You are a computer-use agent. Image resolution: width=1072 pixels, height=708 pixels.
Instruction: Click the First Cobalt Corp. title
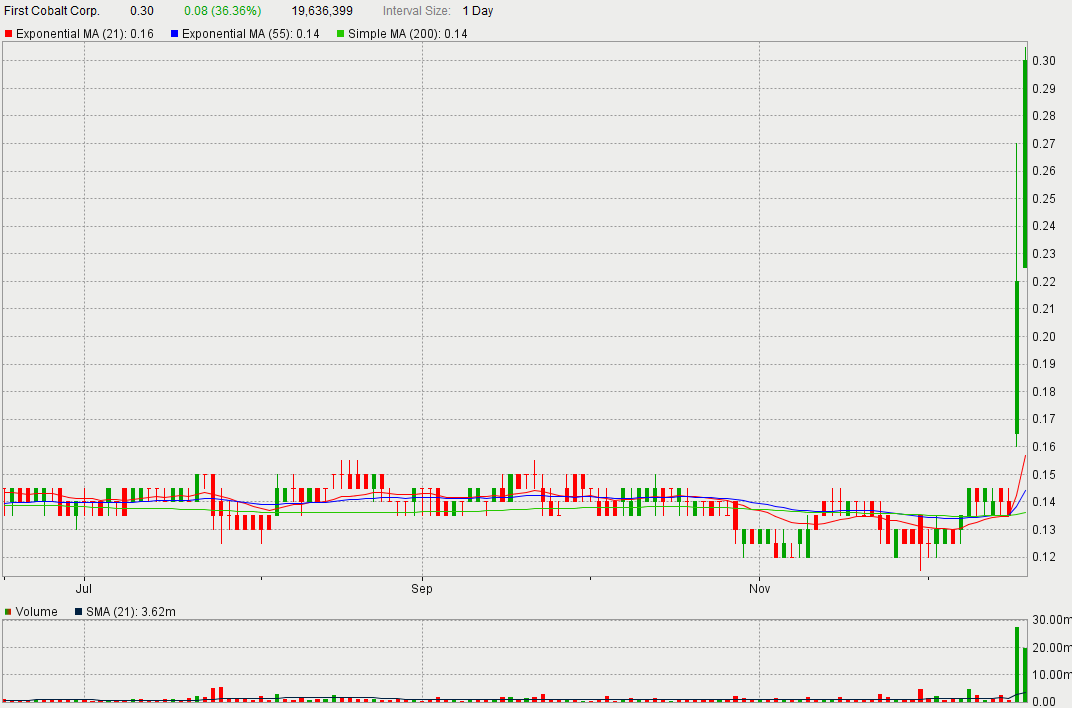point(52,11)
